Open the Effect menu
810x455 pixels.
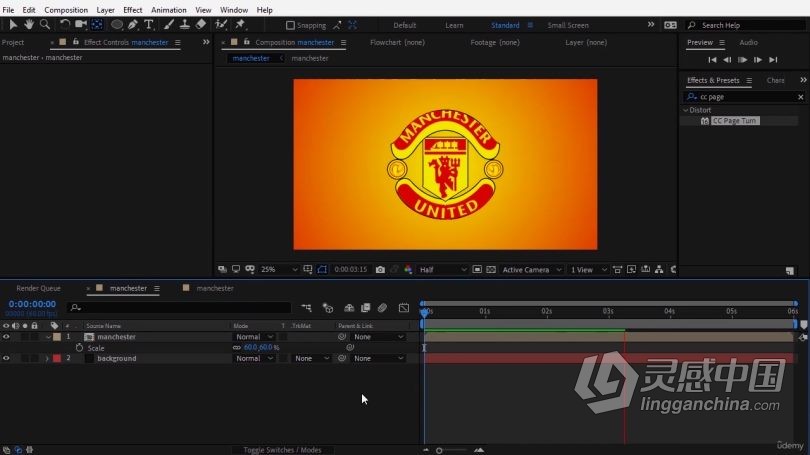pyautogui.click(x=132, y=10)
